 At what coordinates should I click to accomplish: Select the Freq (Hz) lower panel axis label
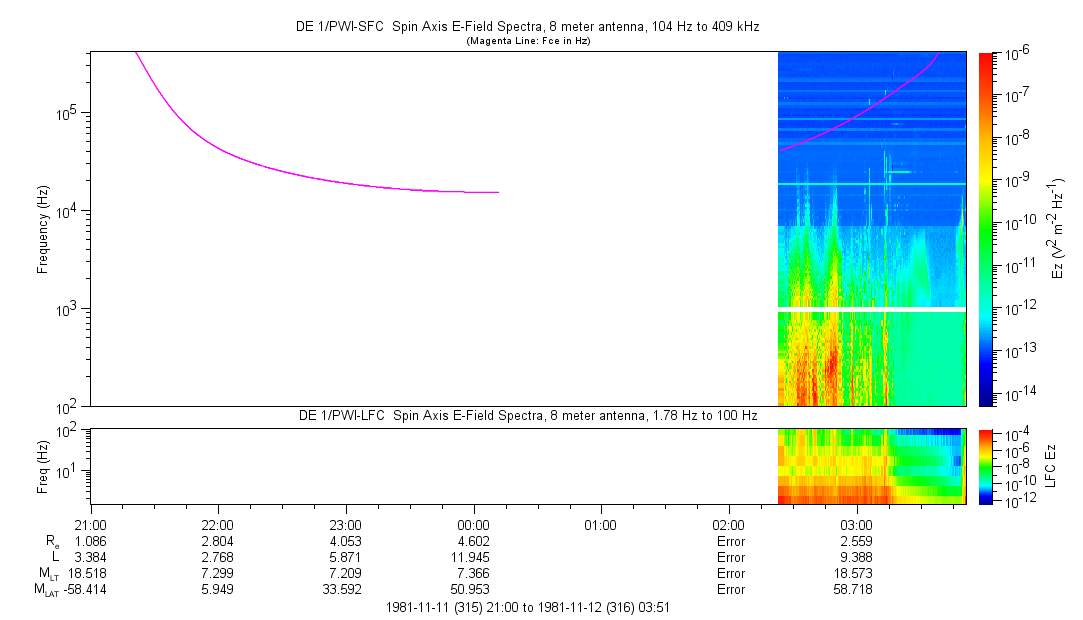[x=43, y=466]
